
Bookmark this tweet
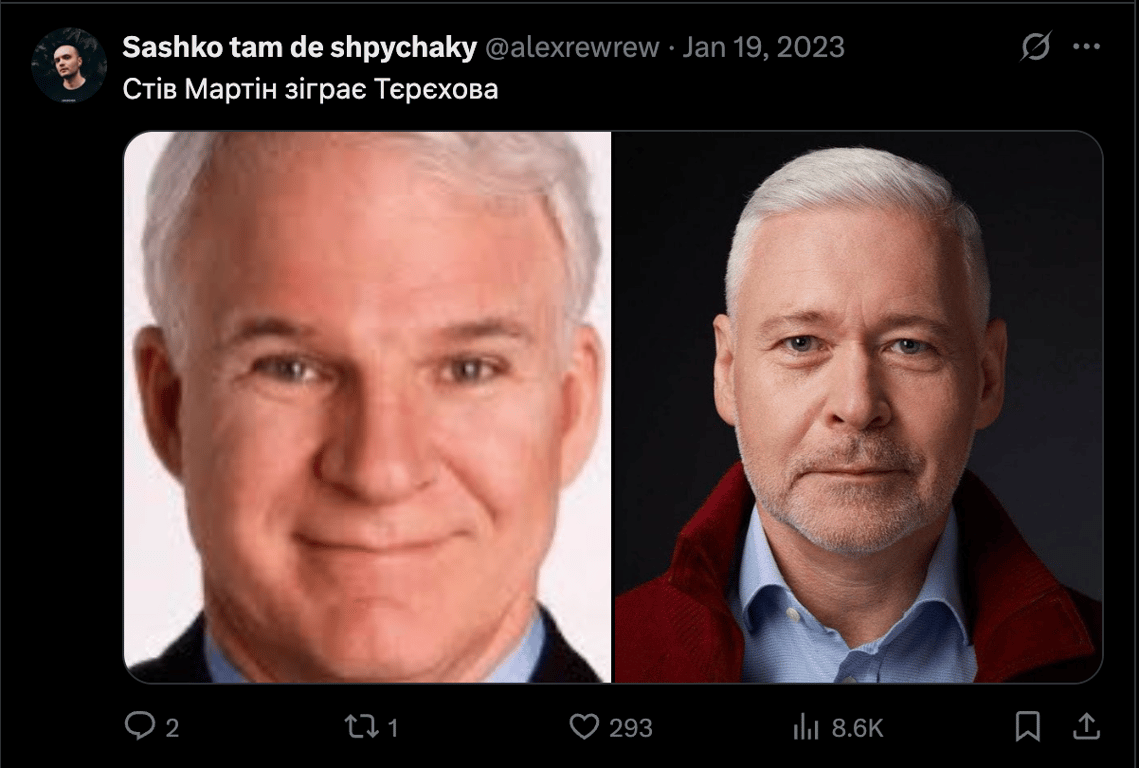click(1027, 726)
